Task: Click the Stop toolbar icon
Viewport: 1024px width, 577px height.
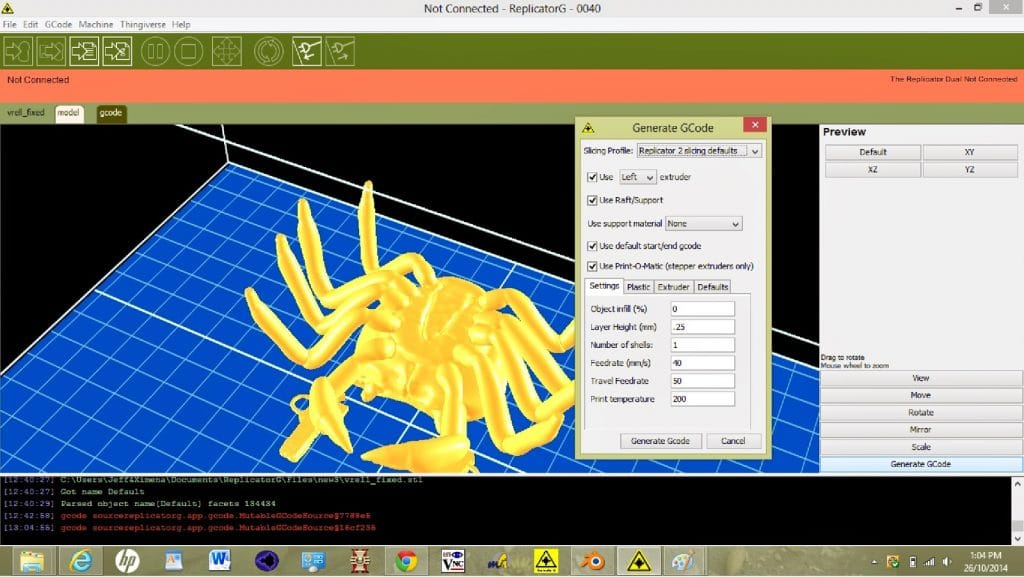Action: tap(189, 51)
